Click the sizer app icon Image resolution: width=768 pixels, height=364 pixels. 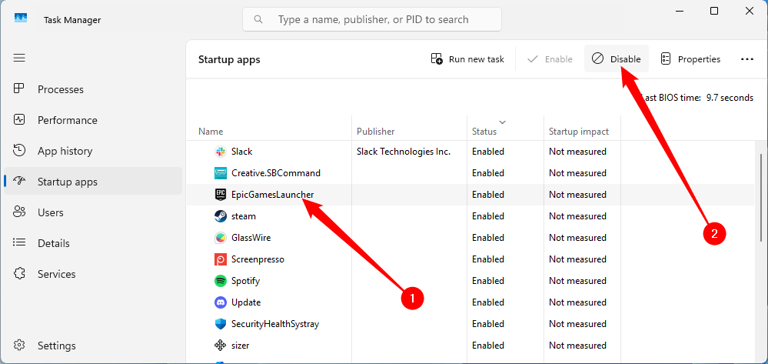[x=220, y=345]
